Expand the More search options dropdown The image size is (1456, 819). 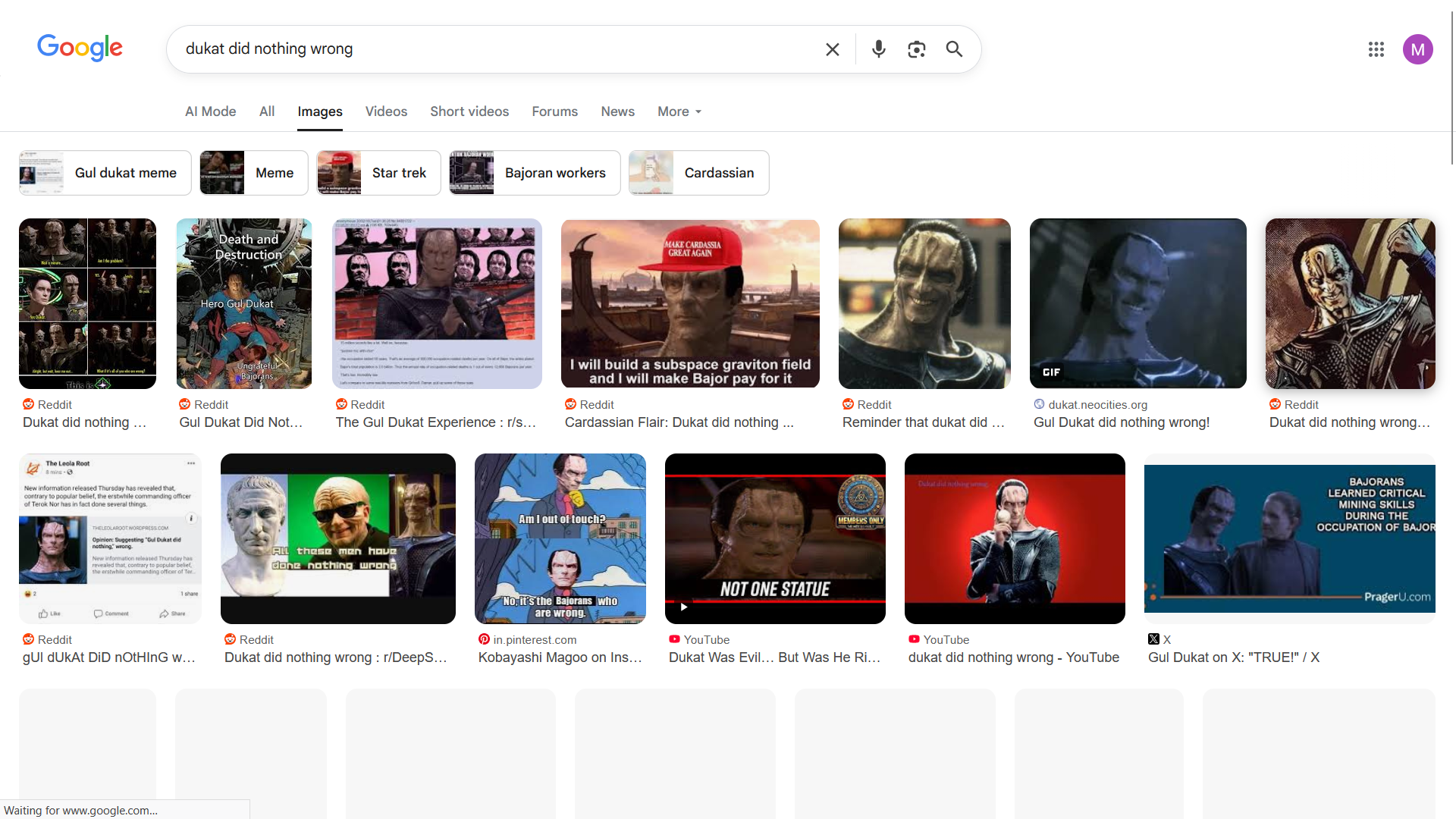pos(679,111)
